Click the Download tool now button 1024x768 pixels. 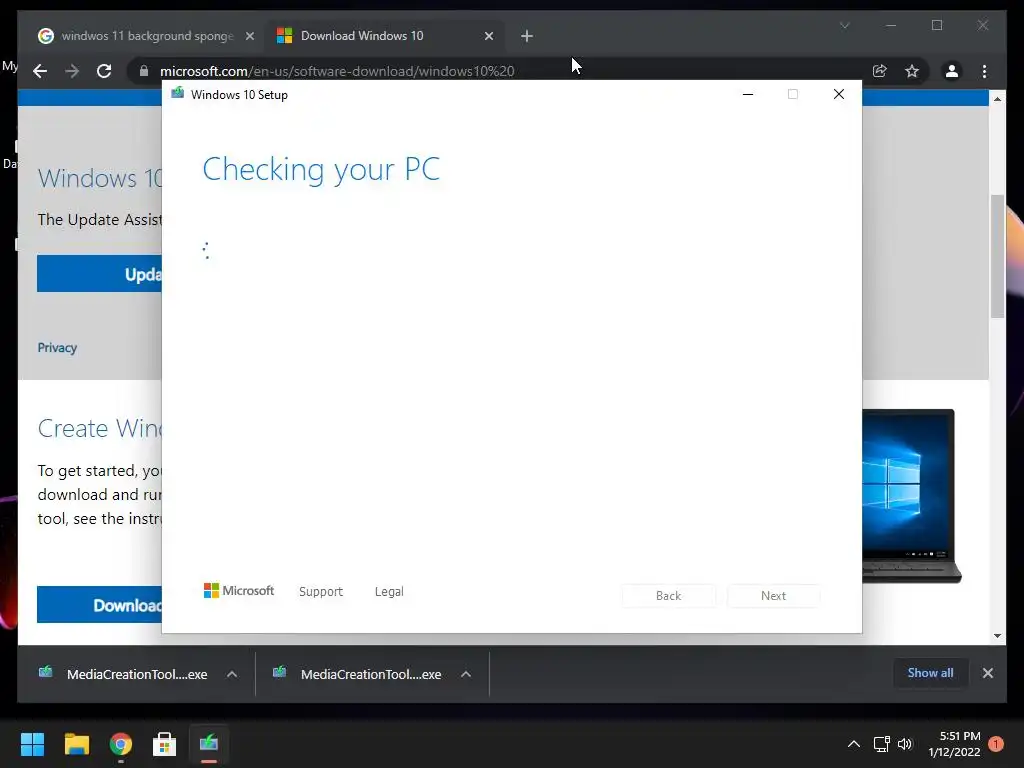point(99,605)
